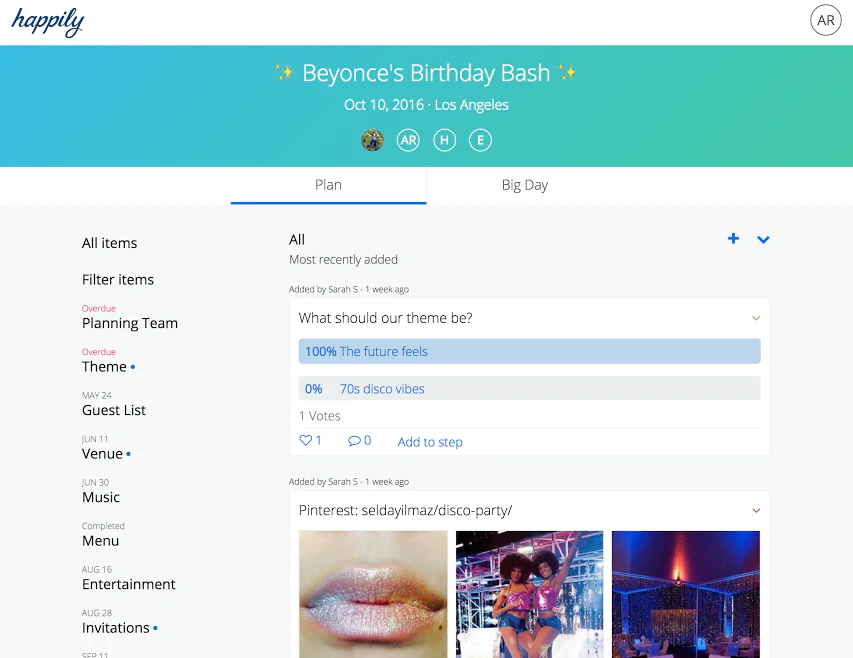Click the Pinterest: seldayilmaz/disco-party/ title

tap(405, 510)
